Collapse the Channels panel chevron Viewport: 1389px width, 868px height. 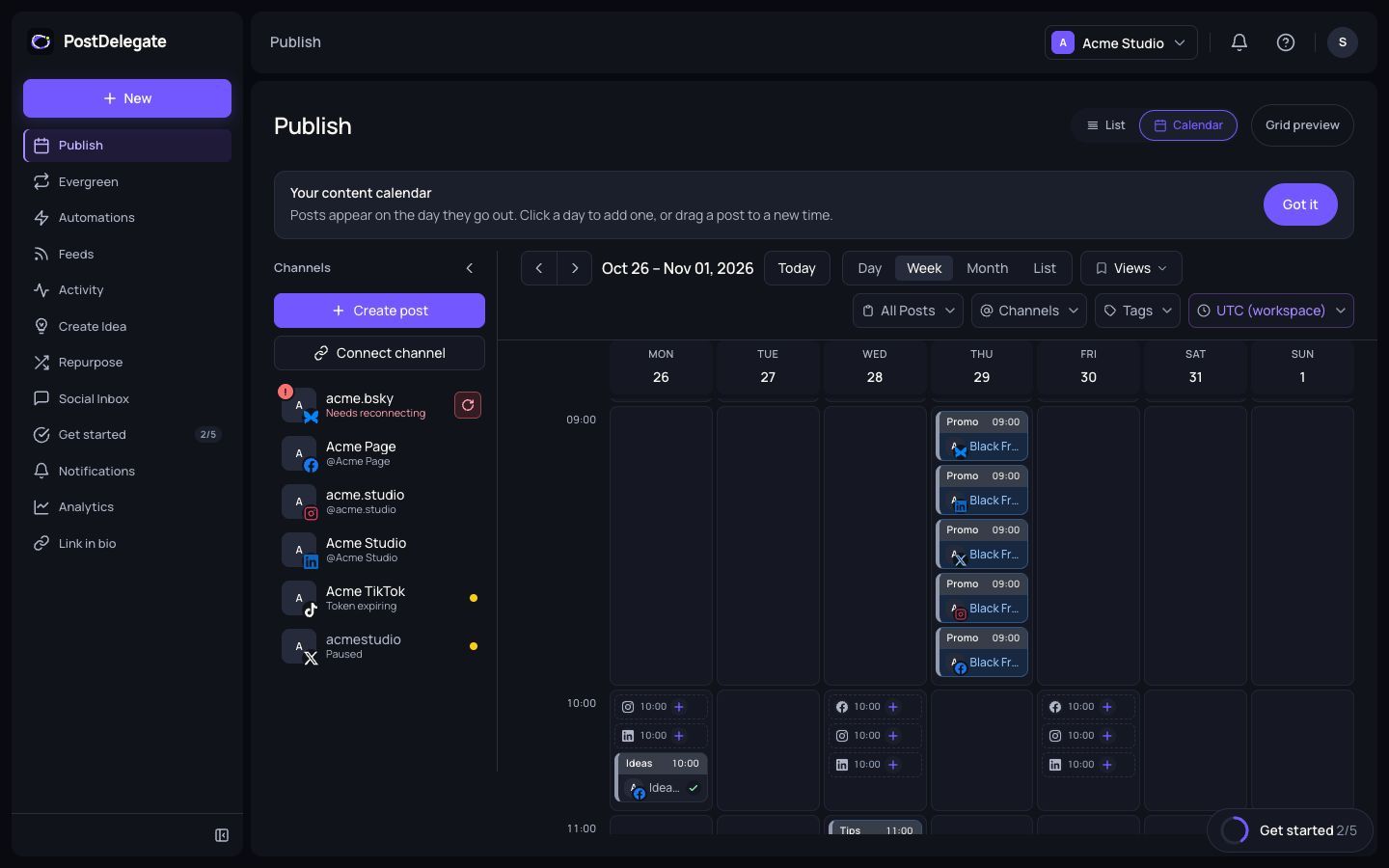tap(470, 268)
